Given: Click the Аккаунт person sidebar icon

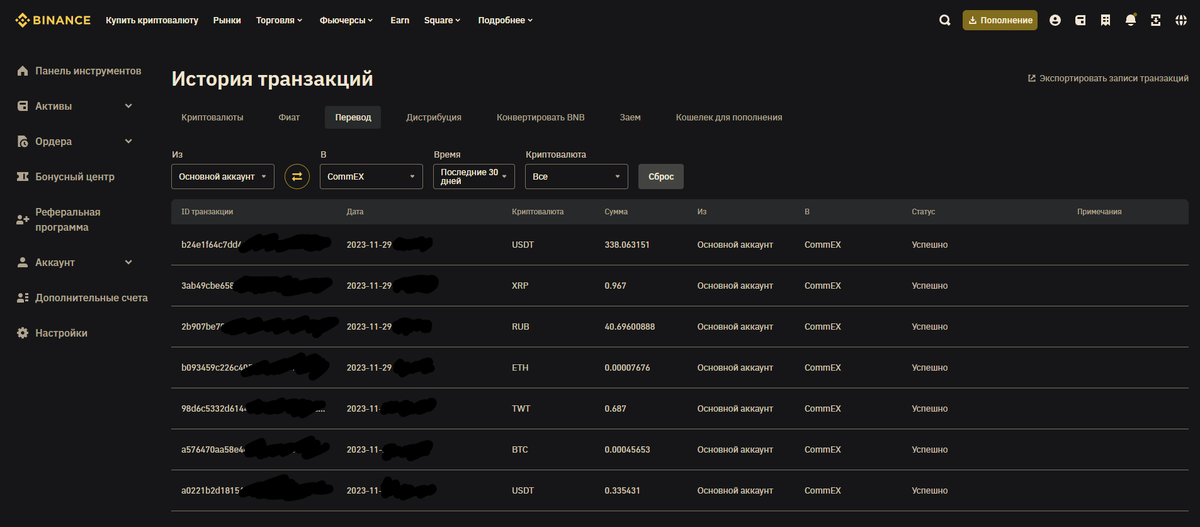Looking at the screenshot, I should pos(23,262).
